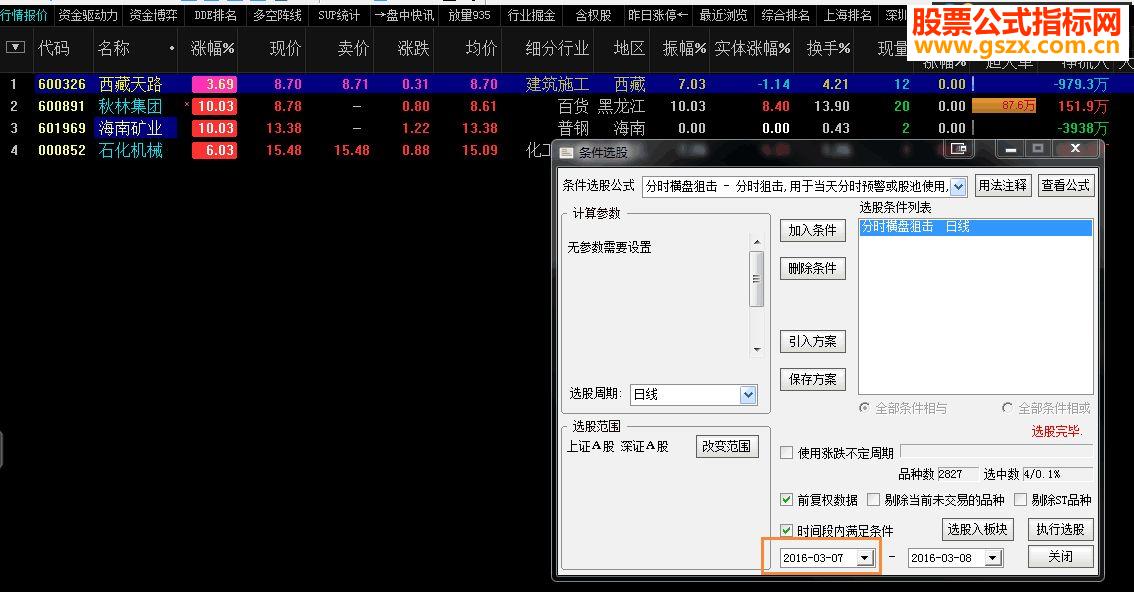1134x592 pixels.
Task: Switch to DDE排名 tab
Action: click(216, 15)
